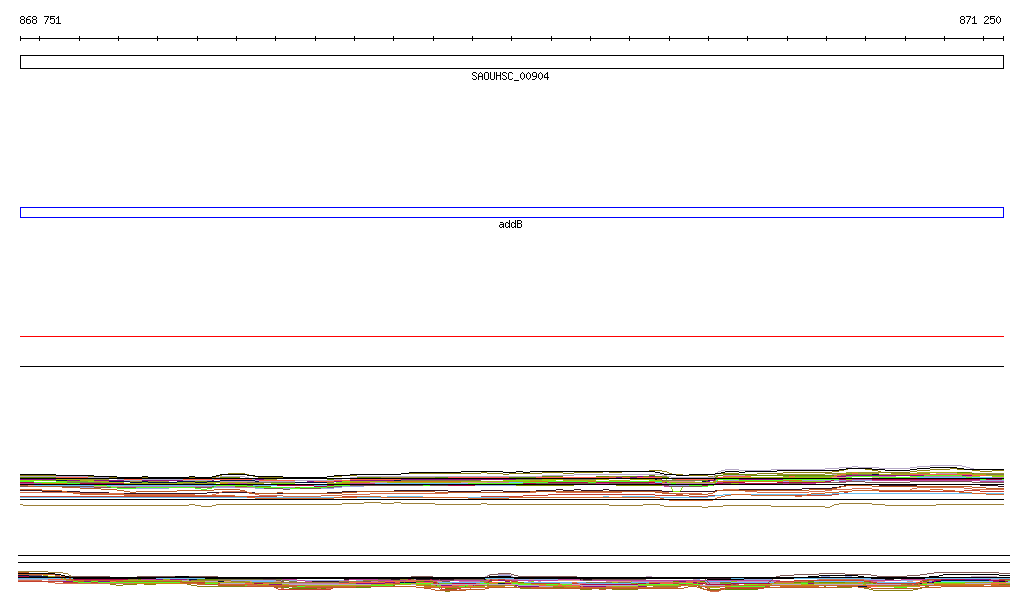
Task: Click the first tick mark on the ruler
Action: click(21, 39)
